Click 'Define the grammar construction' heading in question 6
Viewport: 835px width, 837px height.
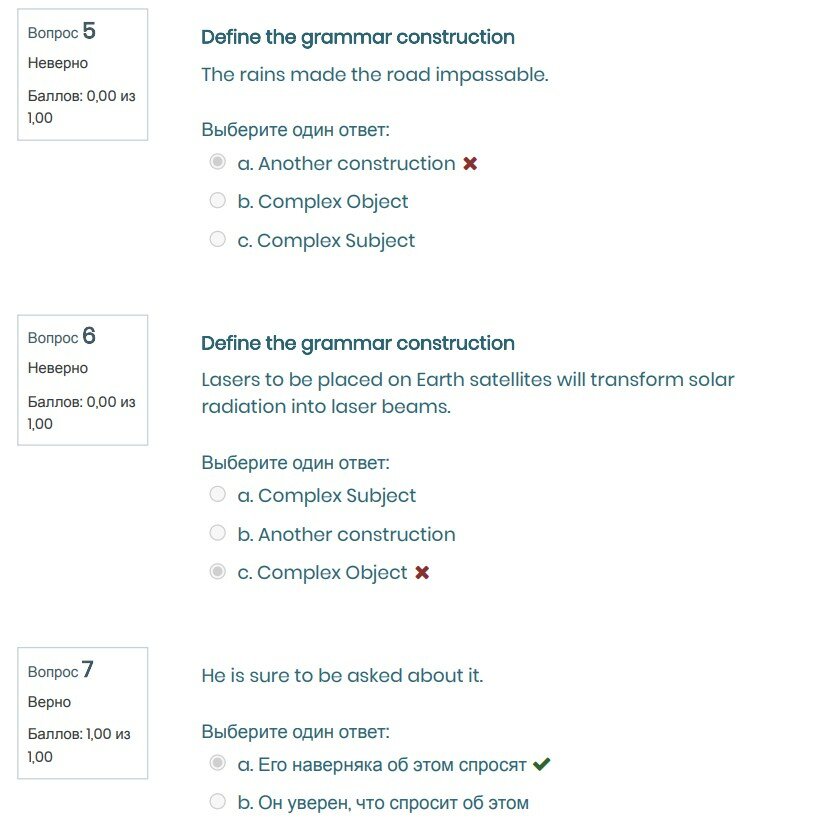point(358,343)
